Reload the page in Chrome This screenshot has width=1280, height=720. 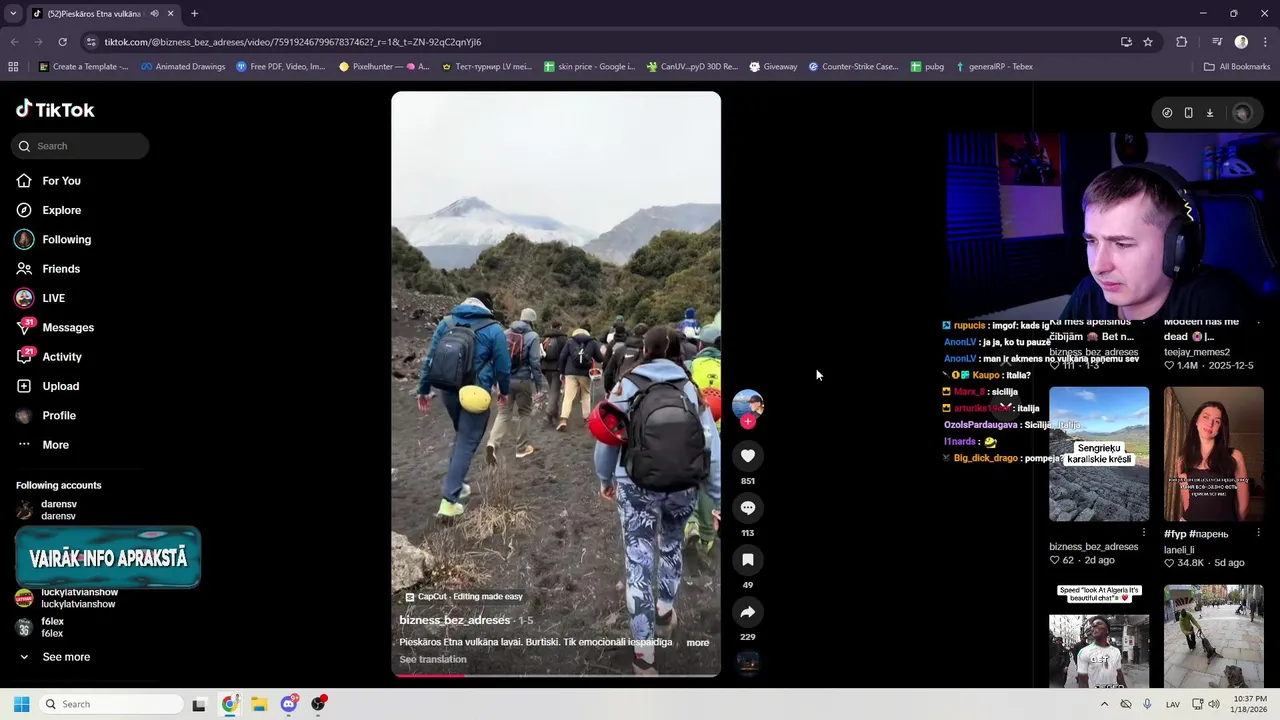tap(62, 42)
